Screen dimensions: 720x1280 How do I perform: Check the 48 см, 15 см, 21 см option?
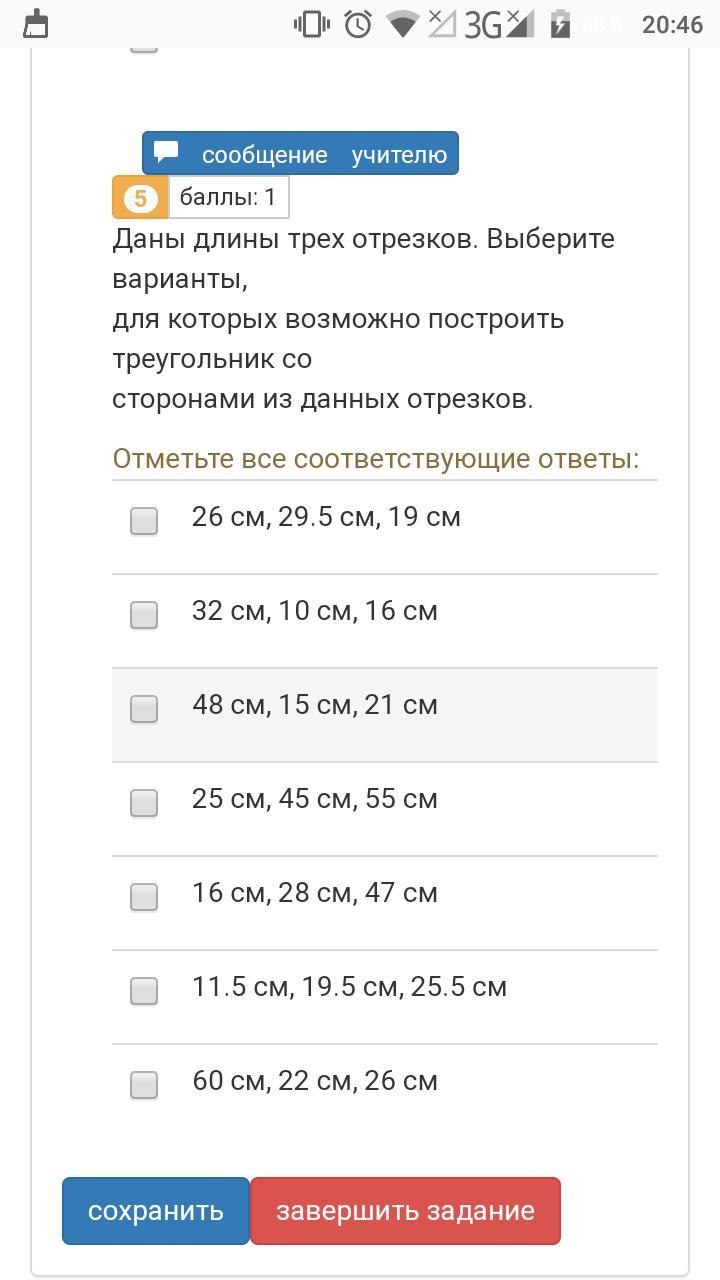(144, 708)
